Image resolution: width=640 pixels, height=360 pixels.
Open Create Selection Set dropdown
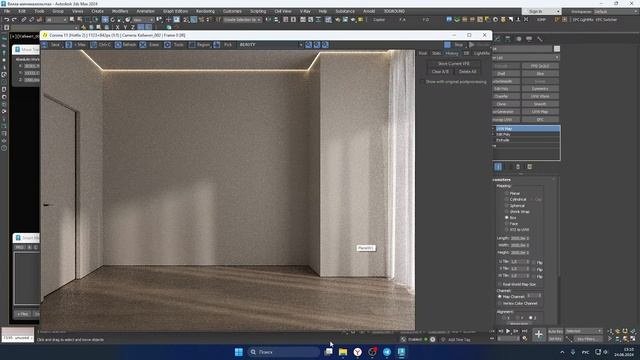[242, 20]
